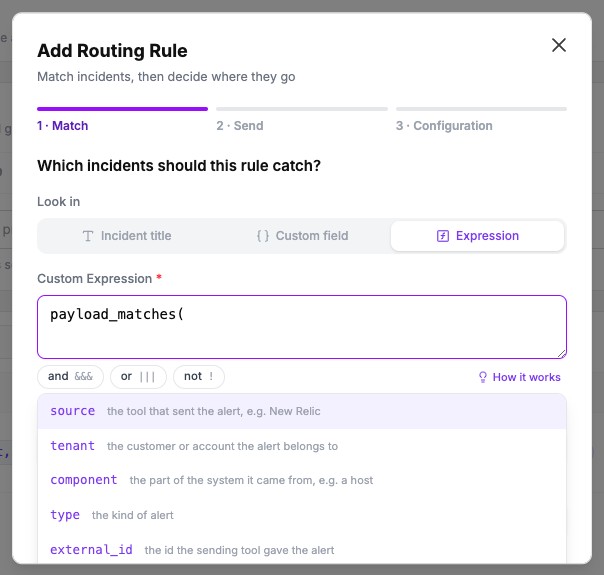Insert the and && operator

[x=70, y=376]
